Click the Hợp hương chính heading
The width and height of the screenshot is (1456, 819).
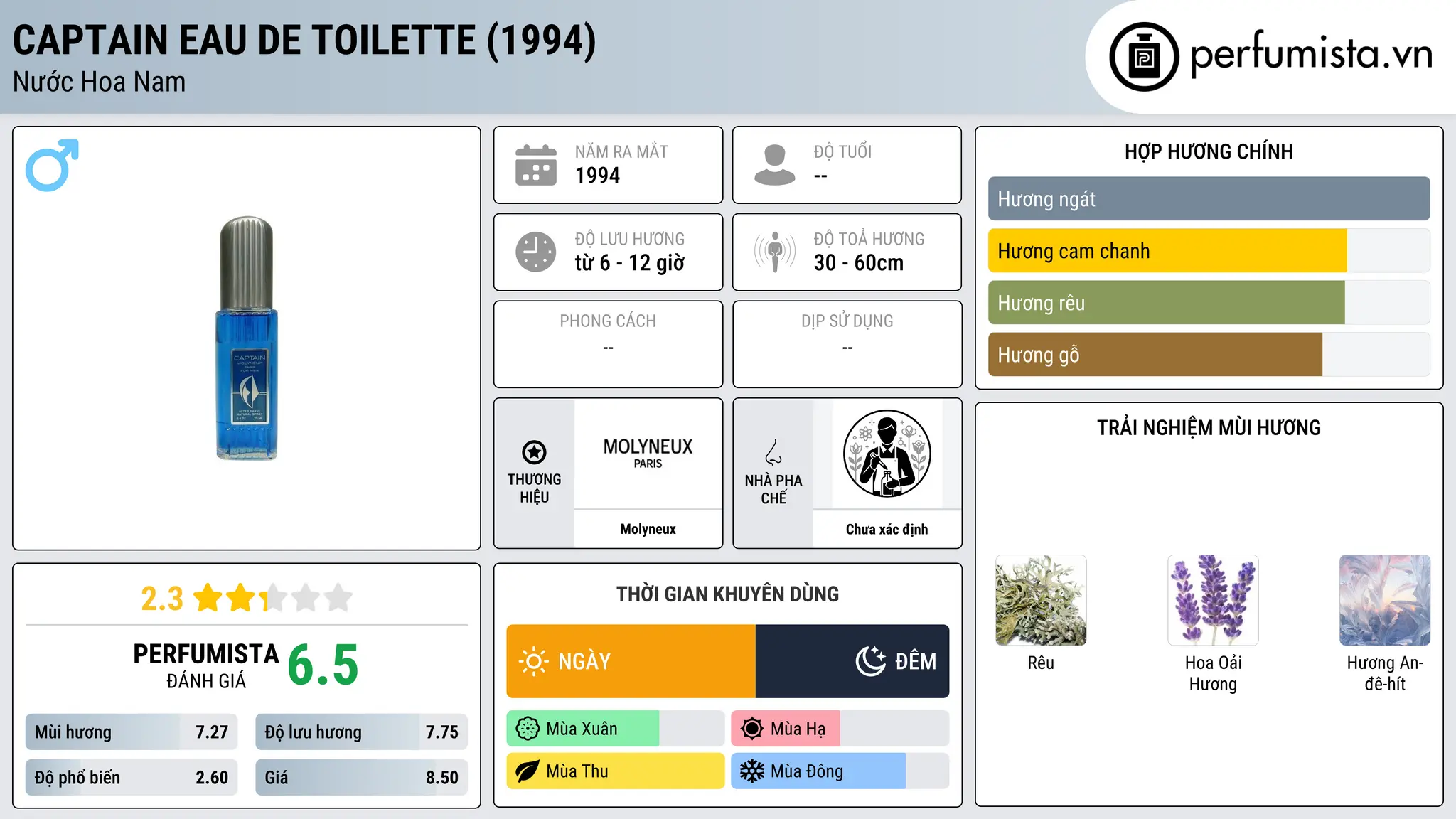[1209, 151]
